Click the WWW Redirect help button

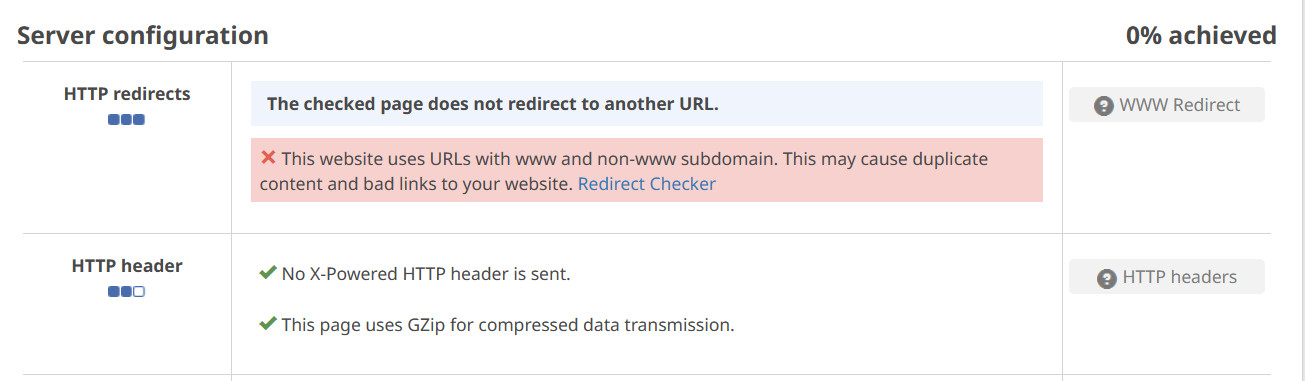[x=1167, y=105]
